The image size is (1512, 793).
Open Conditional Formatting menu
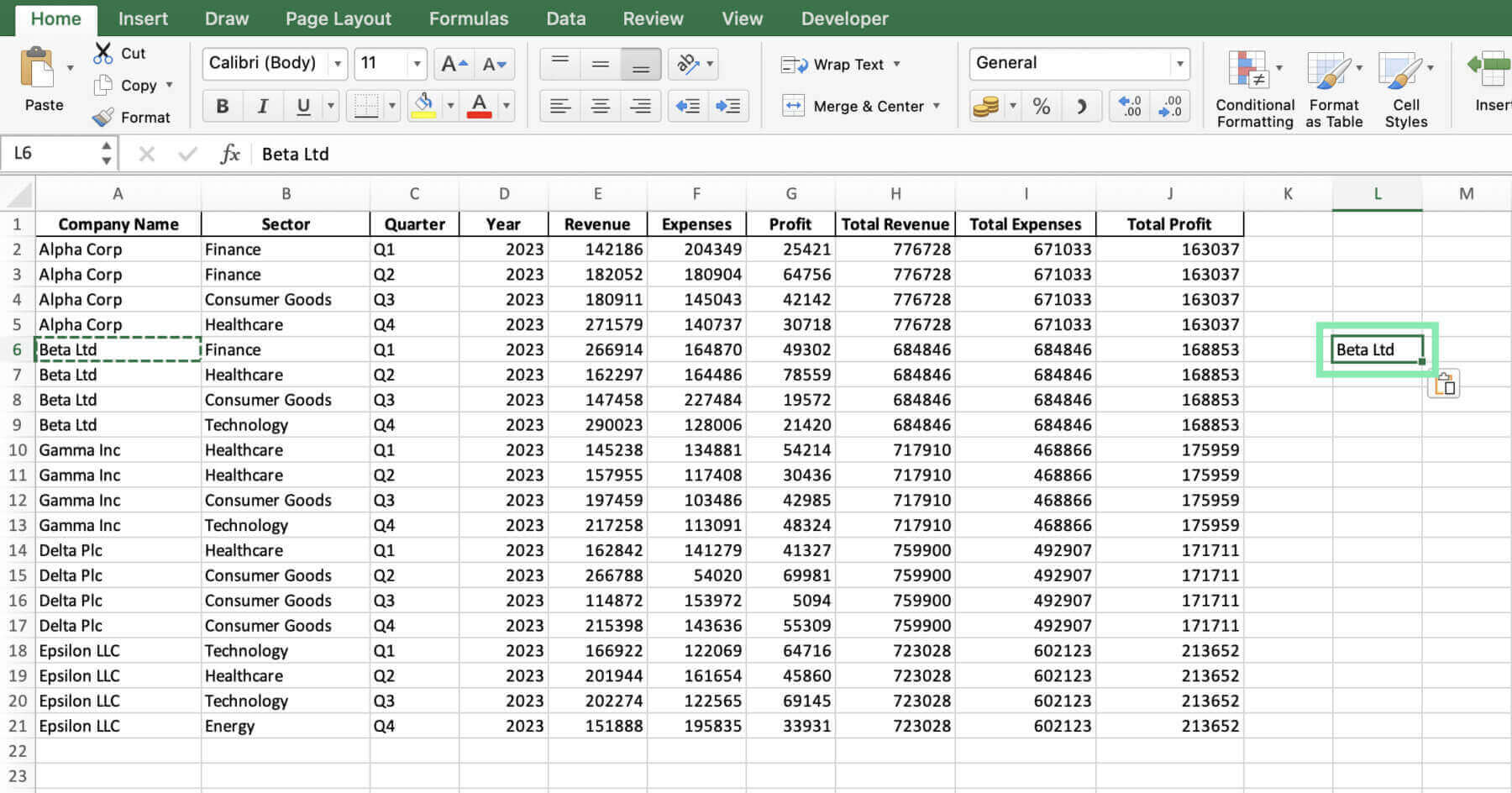(x=1255, y=89)
